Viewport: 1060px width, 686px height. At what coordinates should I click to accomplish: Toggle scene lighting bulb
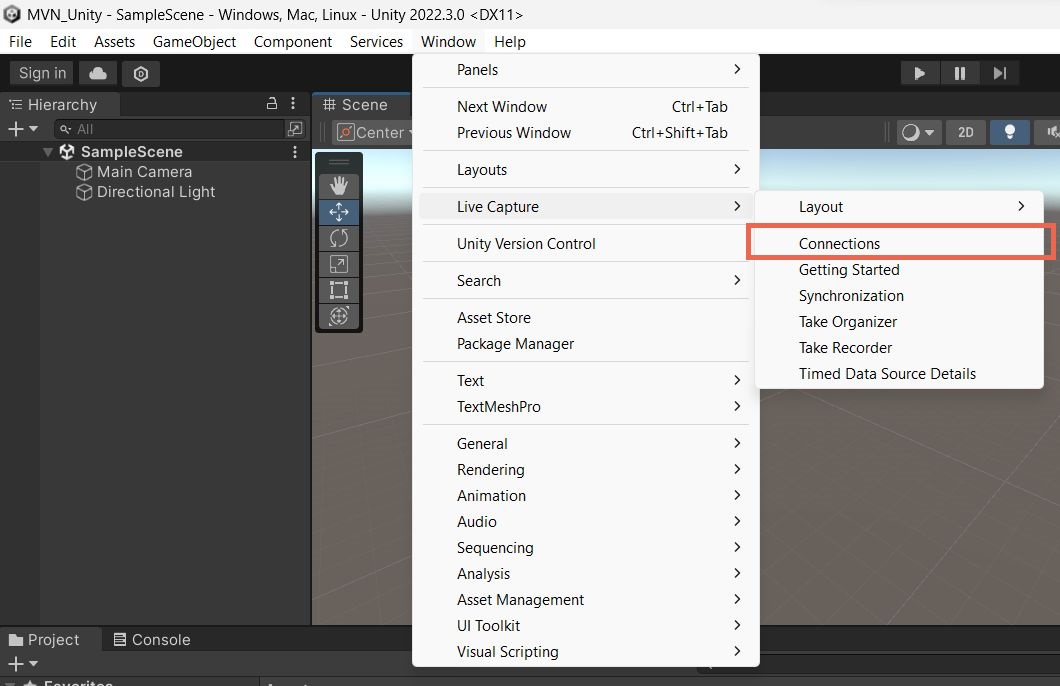coord(1009,131)
